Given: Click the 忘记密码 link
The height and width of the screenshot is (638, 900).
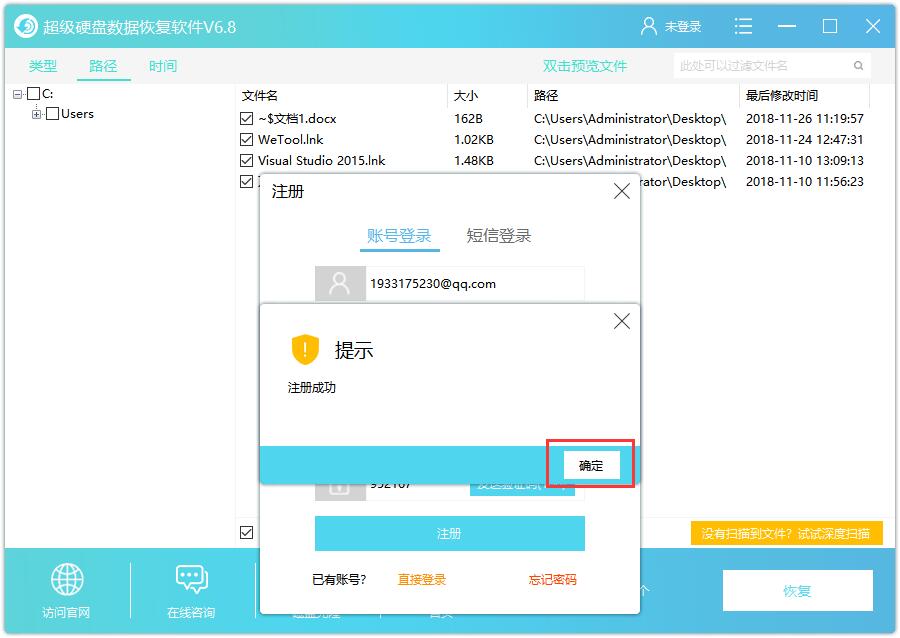Looking at the screenshot, I should (552, 580).
